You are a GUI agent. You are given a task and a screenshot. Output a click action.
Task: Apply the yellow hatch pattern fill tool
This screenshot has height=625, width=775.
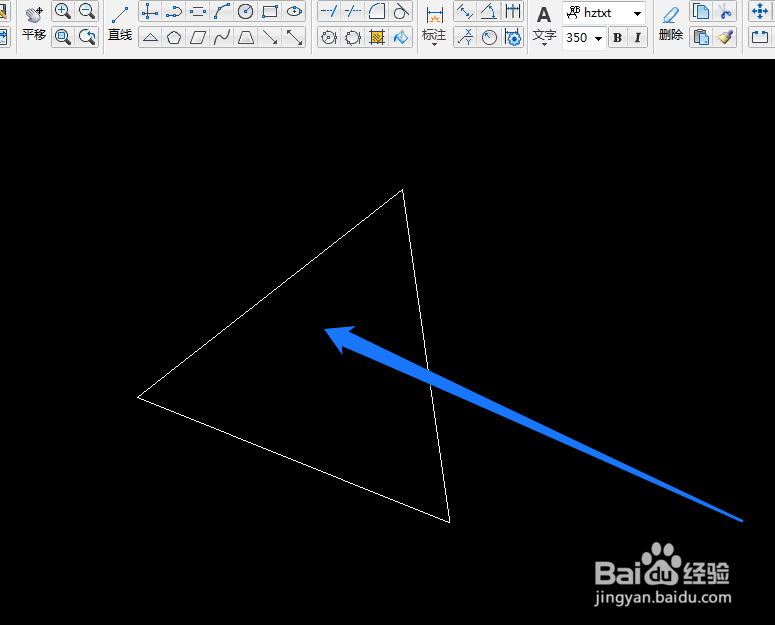click(x=377, y=37)
